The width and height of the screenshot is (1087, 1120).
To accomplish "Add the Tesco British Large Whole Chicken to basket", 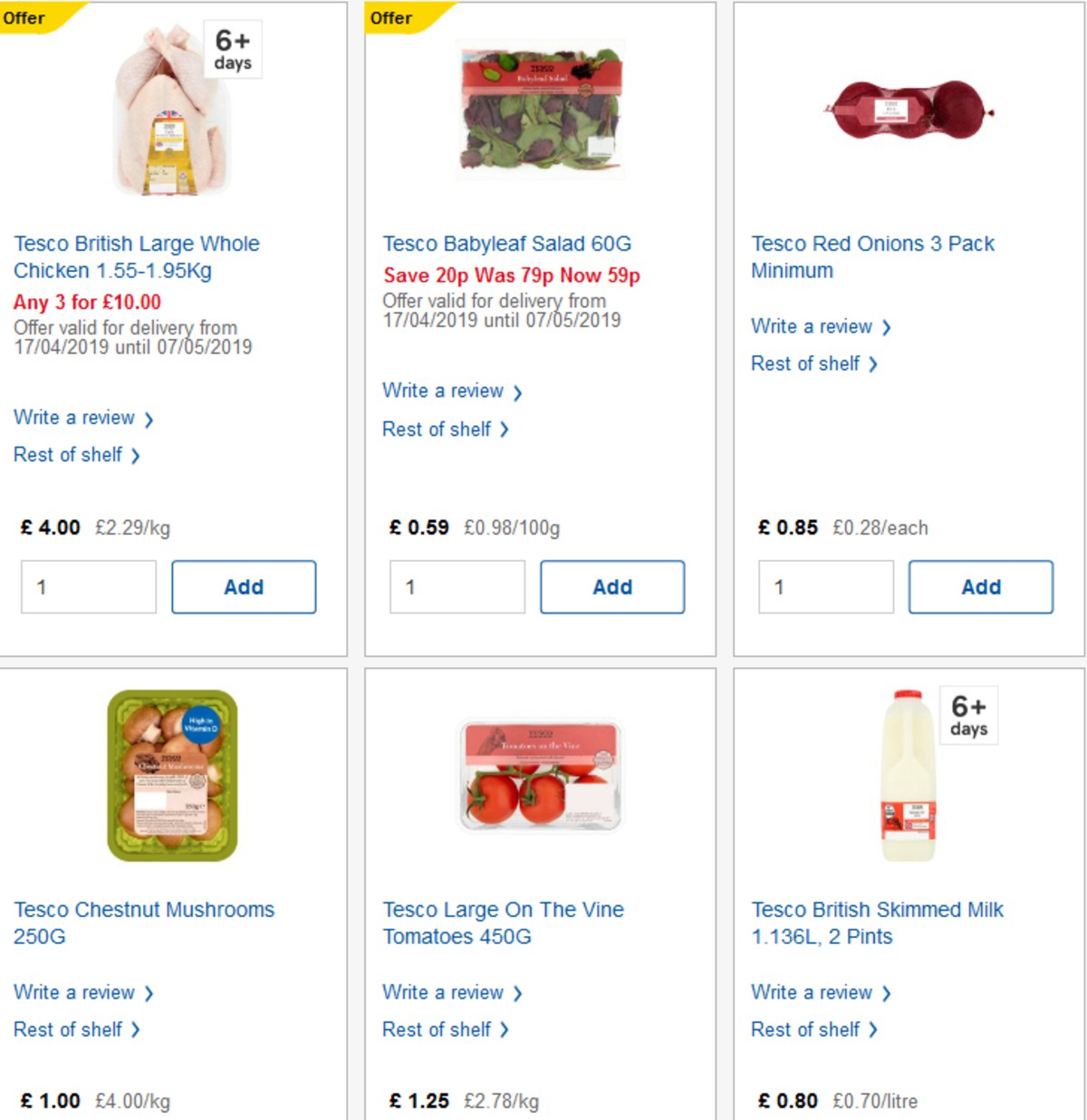I will pyautogui.click(x=243, y=586).
